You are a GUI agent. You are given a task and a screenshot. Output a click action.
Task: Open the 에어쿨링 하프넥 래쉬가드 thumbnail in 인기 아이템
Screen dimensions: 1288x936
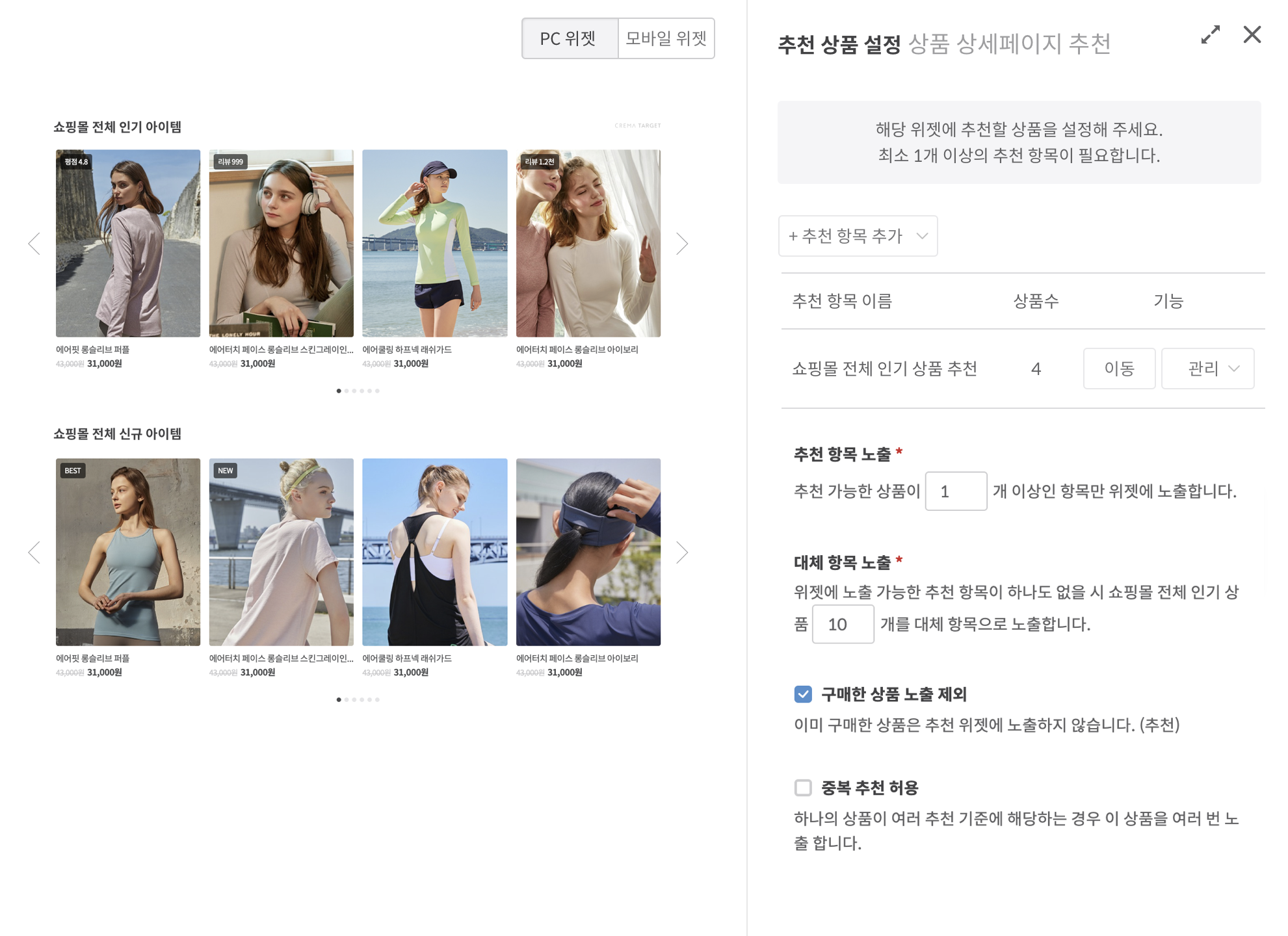[x=434, y=244]
